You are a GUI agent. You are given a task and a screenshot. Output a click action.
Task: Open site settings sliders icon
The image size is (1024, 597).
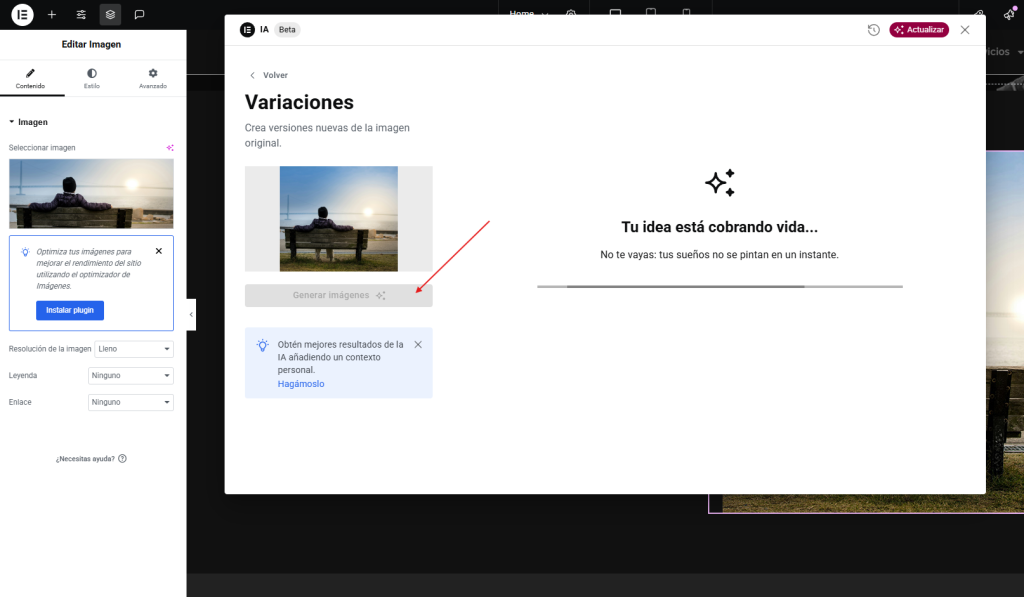point(81,15)
